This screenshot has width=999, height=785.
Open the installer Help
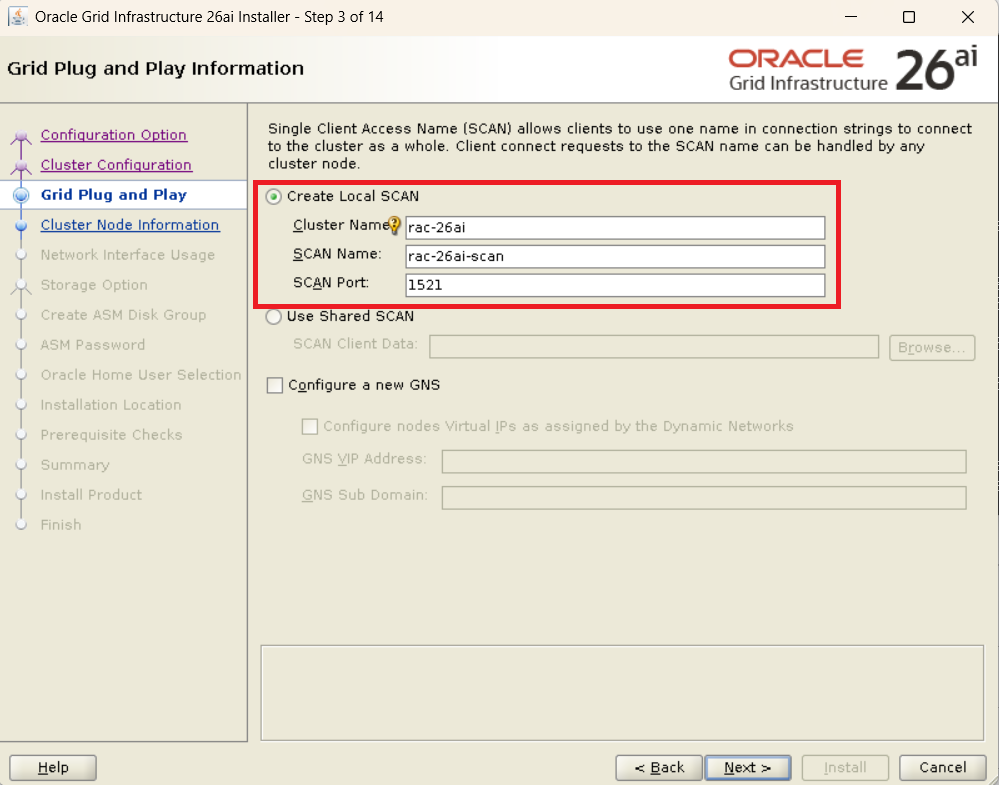tap(53, 767)
